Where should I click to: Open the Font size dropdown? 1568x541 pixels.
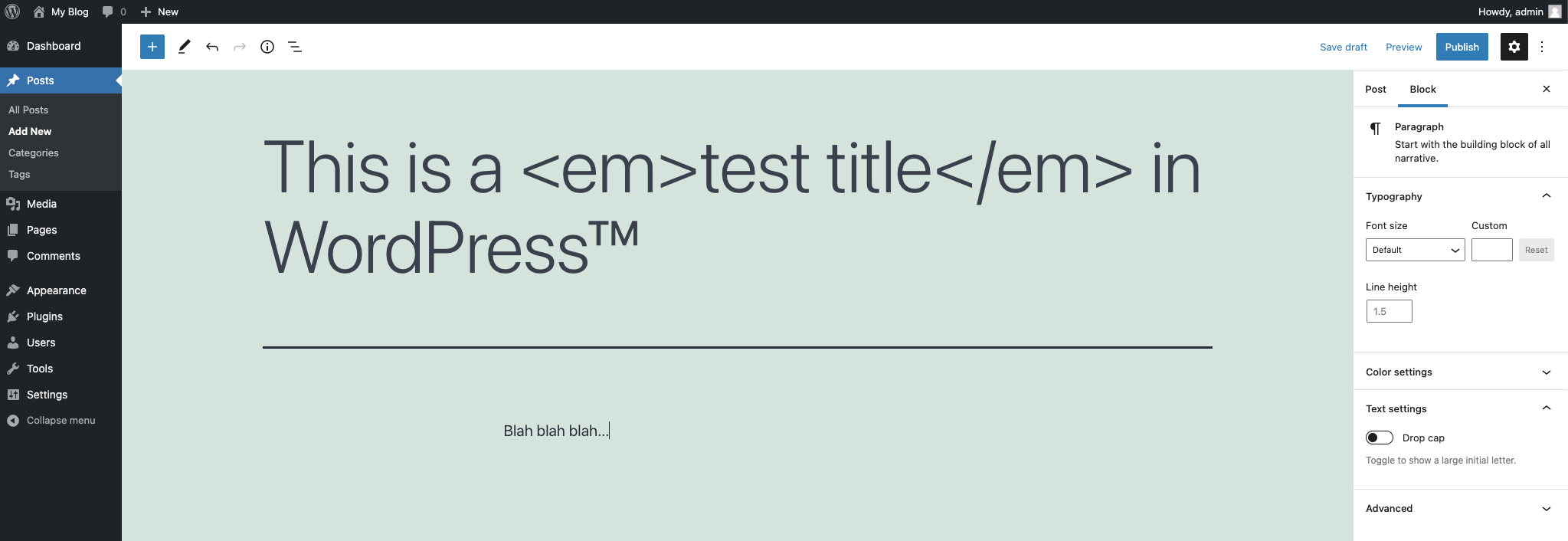point(1414,249)
